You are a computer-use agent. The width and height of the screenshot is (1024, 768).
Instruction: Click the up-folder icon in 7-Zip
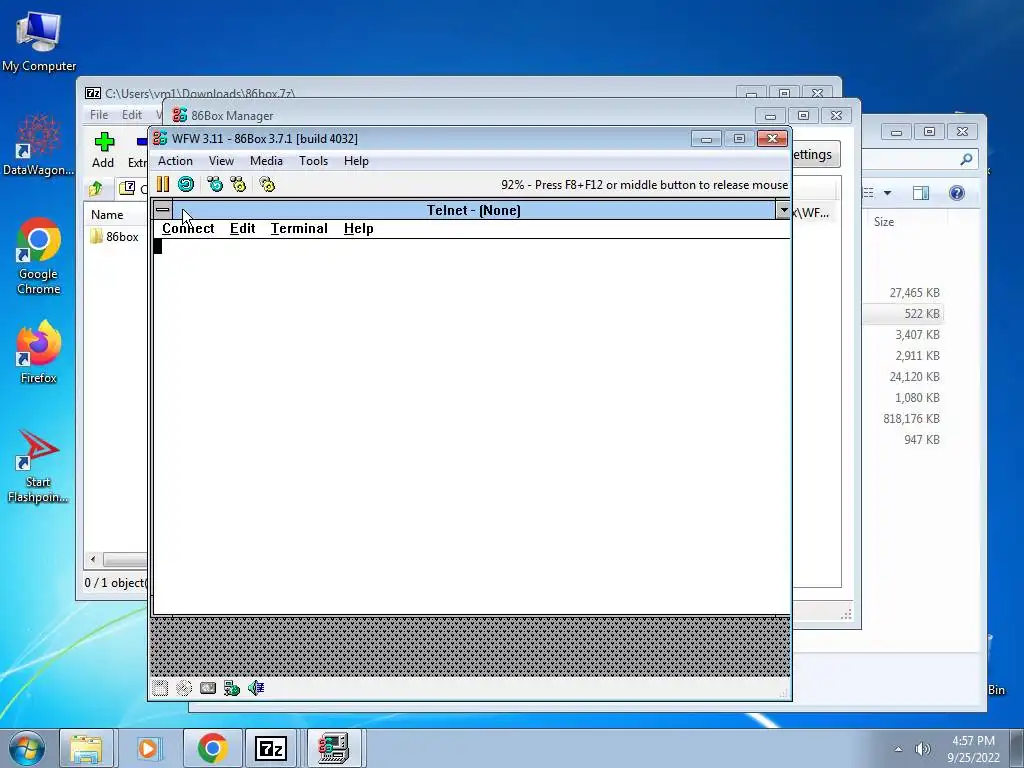pyautogui.click(x=95, y=189)
